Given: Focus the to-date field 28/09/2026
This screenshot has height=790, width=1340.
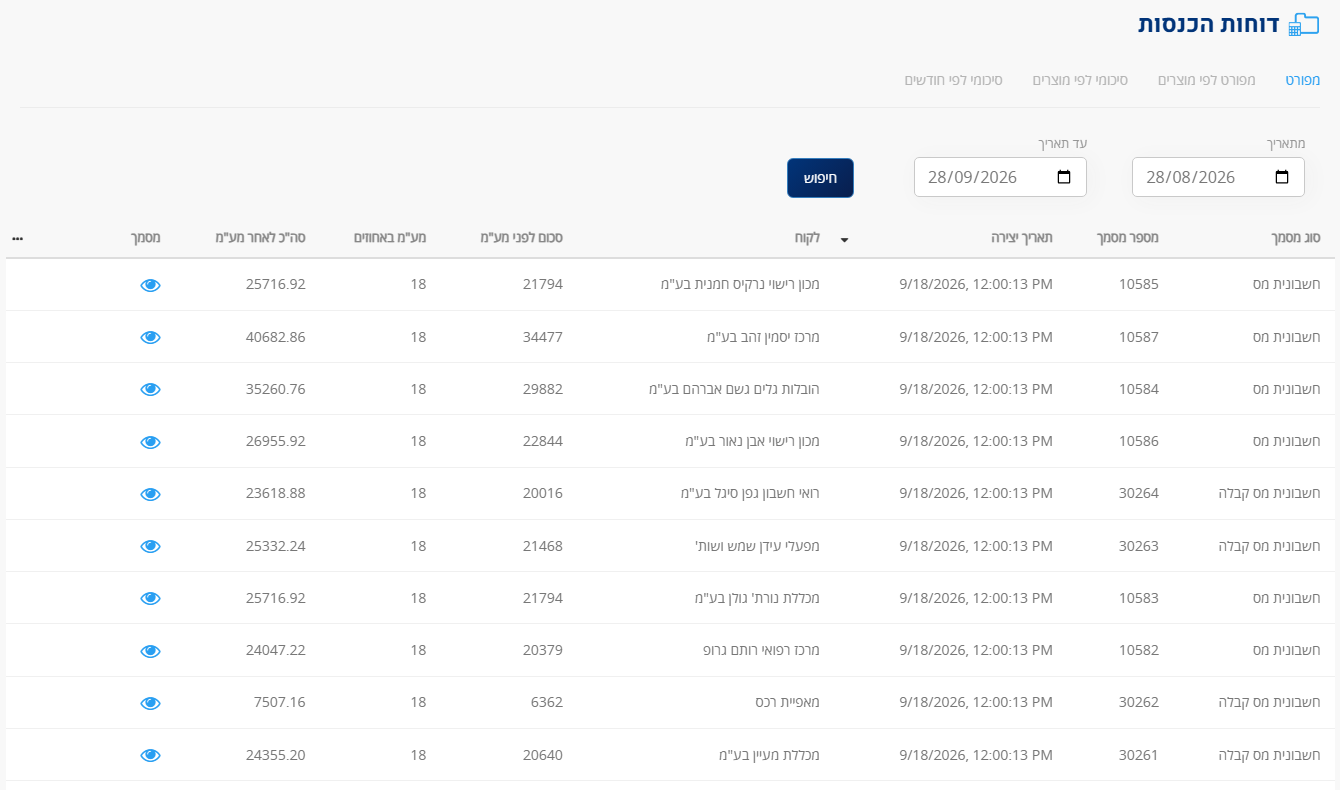Looking at the screenshot, I should coord(1000,177).
